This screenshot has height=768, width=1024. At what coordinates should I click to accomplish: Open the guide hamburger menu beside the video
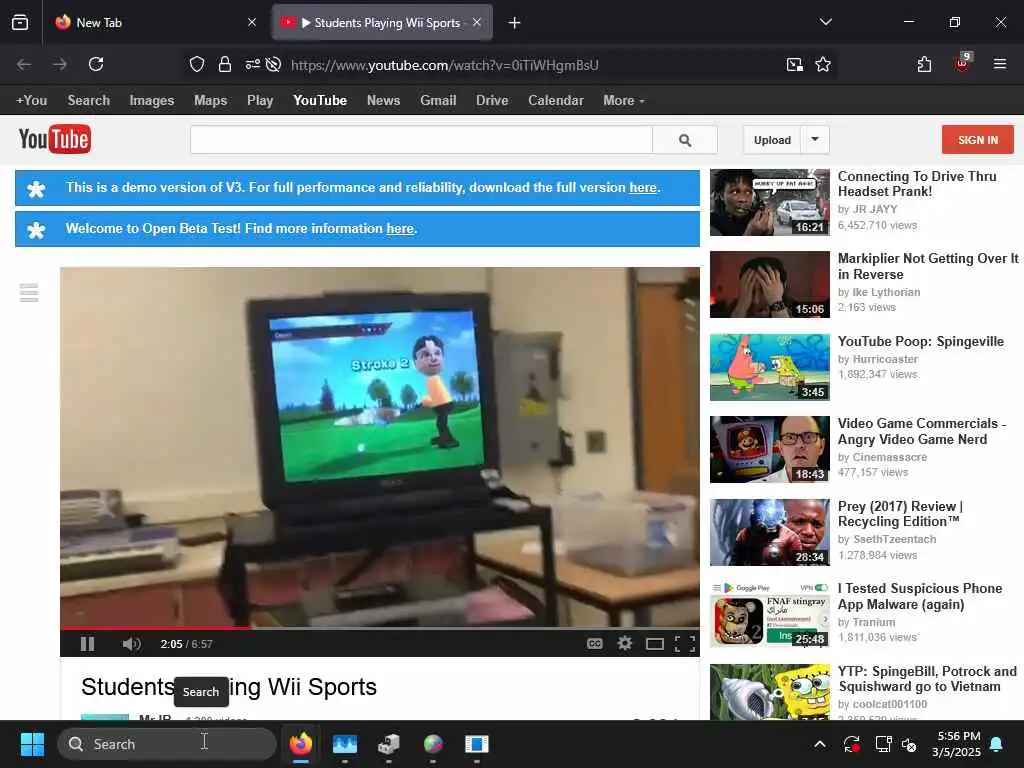click(29, 293)
